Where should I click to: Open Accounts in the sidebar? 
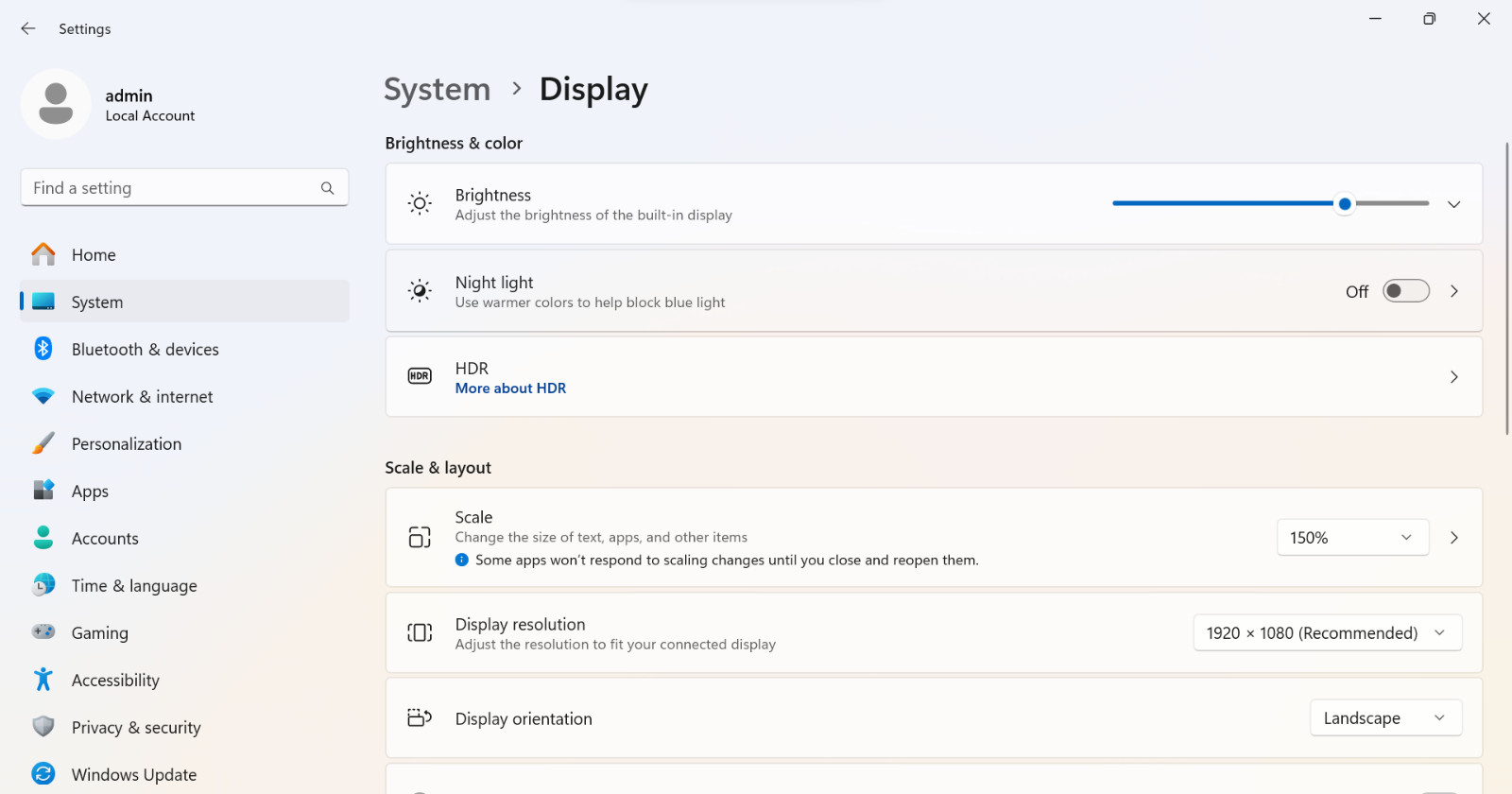click(184, 538)
